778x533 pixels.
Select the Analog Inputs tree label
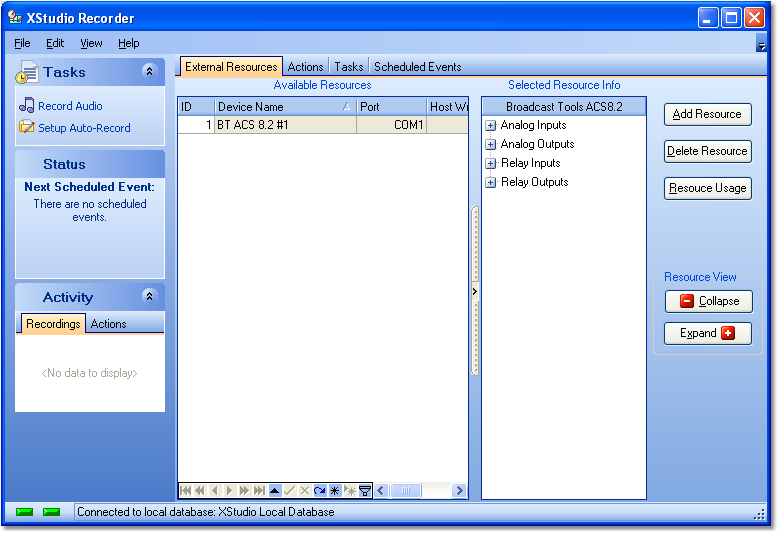(x=533, y=125)
